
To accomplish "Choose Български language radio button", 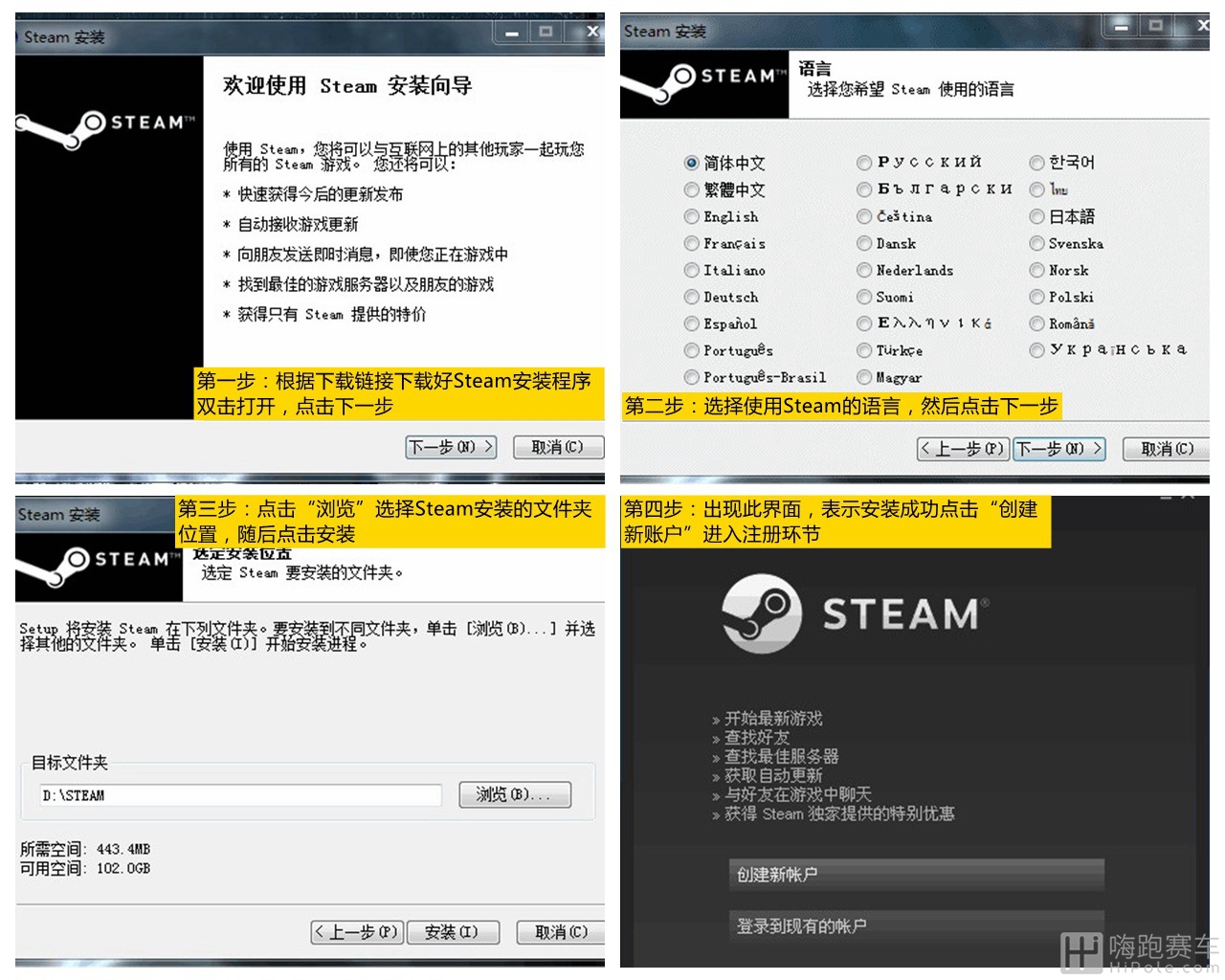I will (x=864, y=189).
